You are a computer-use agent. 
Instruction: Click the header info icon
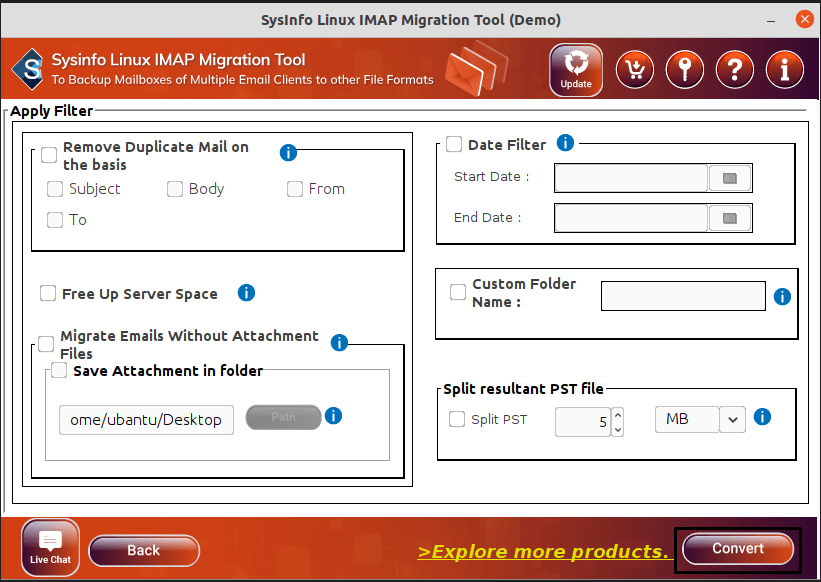tap(784, 70)
